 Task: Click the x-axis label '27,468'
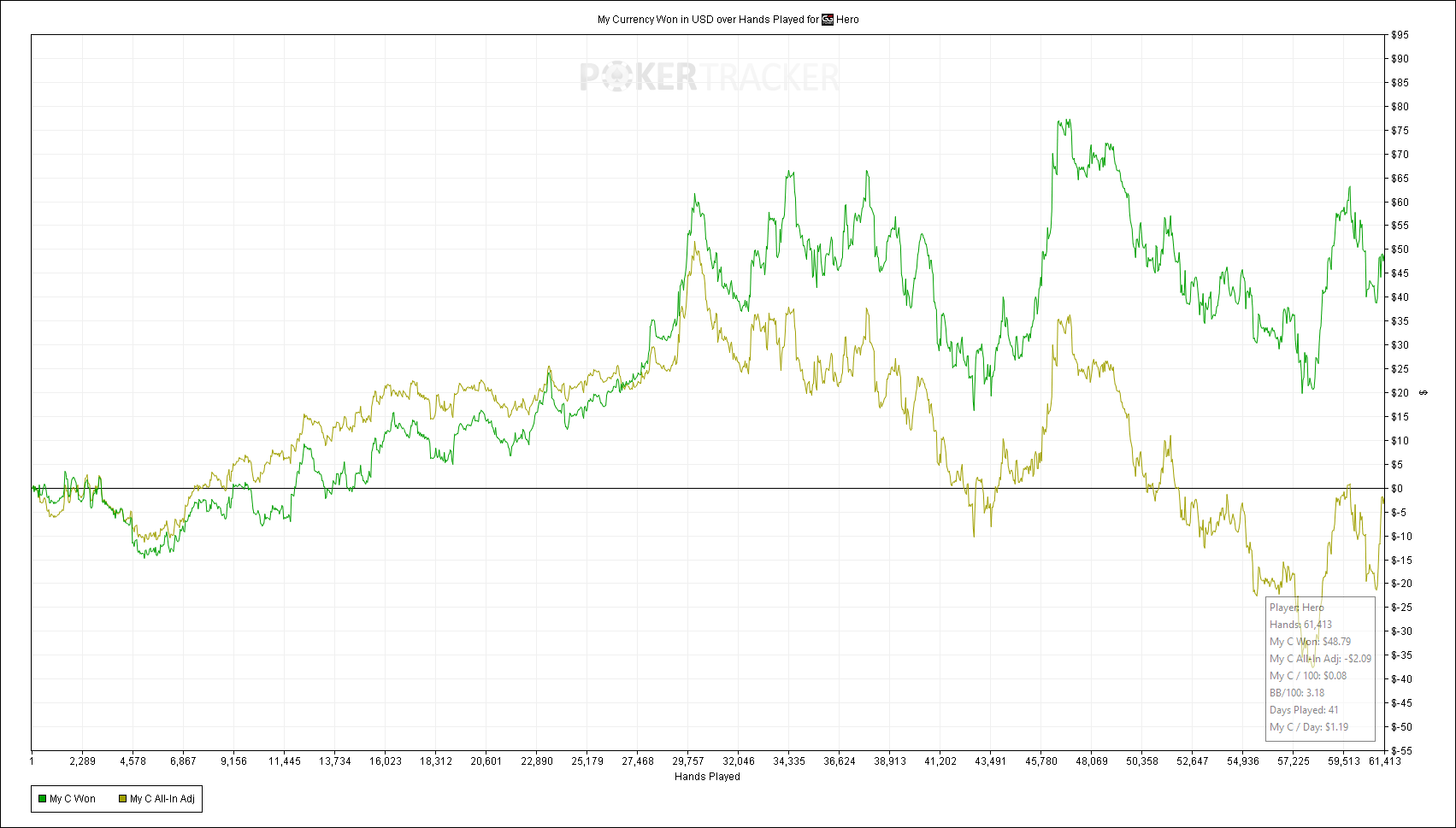tap(637, 761)
